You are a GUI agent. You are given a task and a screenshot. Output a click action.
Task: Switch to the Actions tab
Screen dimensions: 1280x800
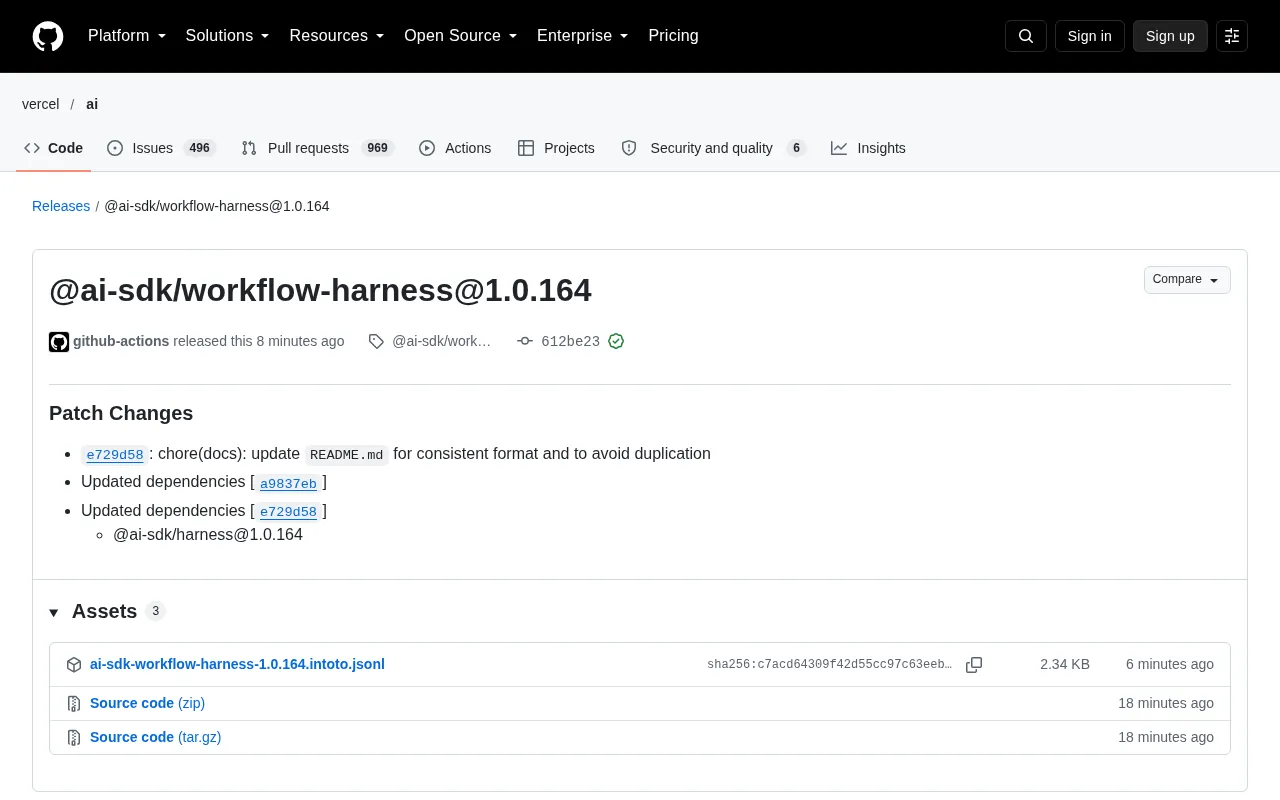click(x=455, y=148)
